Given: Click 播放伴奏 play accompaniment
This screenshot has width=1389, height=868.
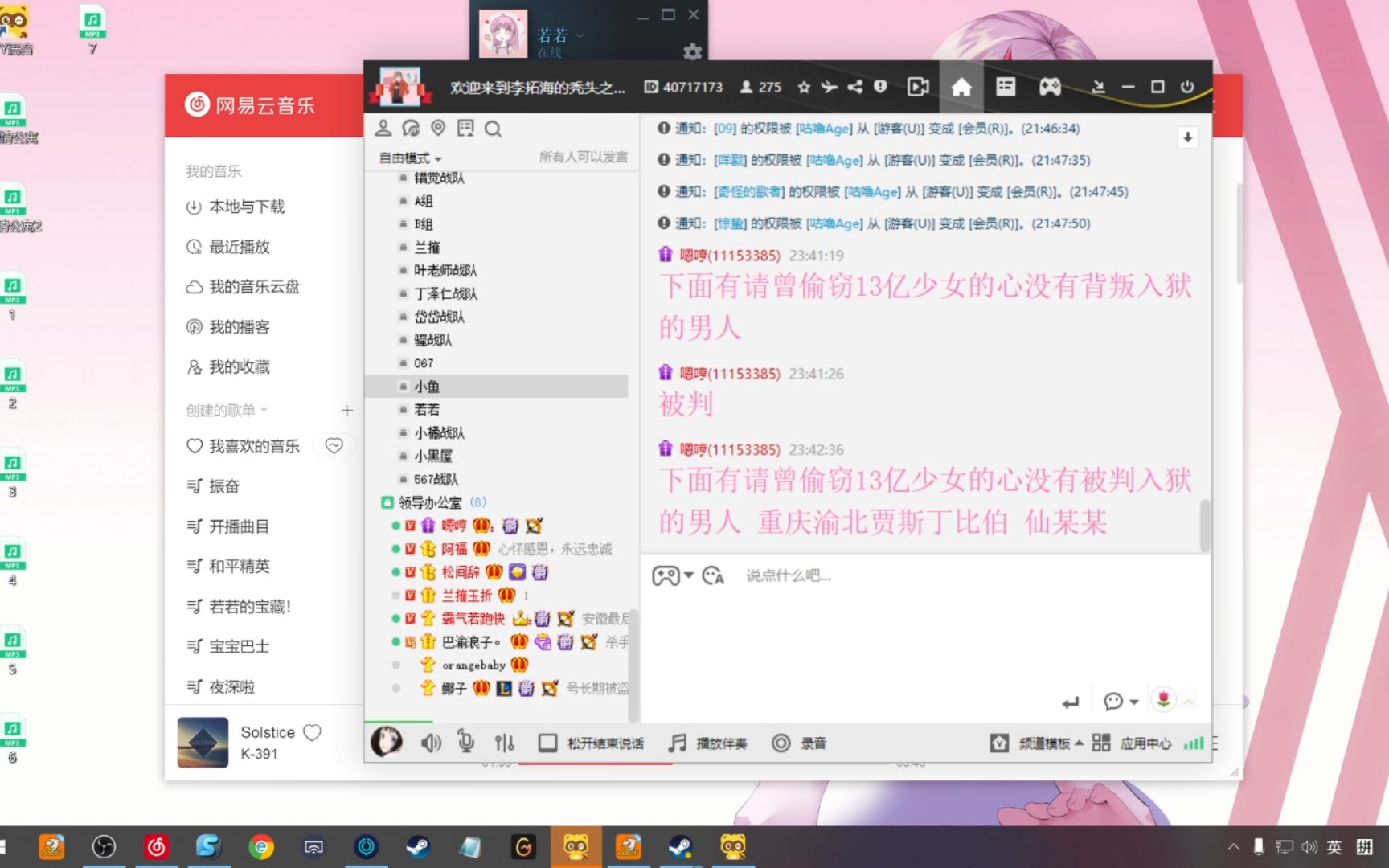Looking at the screenshot, I should pyautogui.click(x=708, y=743).
